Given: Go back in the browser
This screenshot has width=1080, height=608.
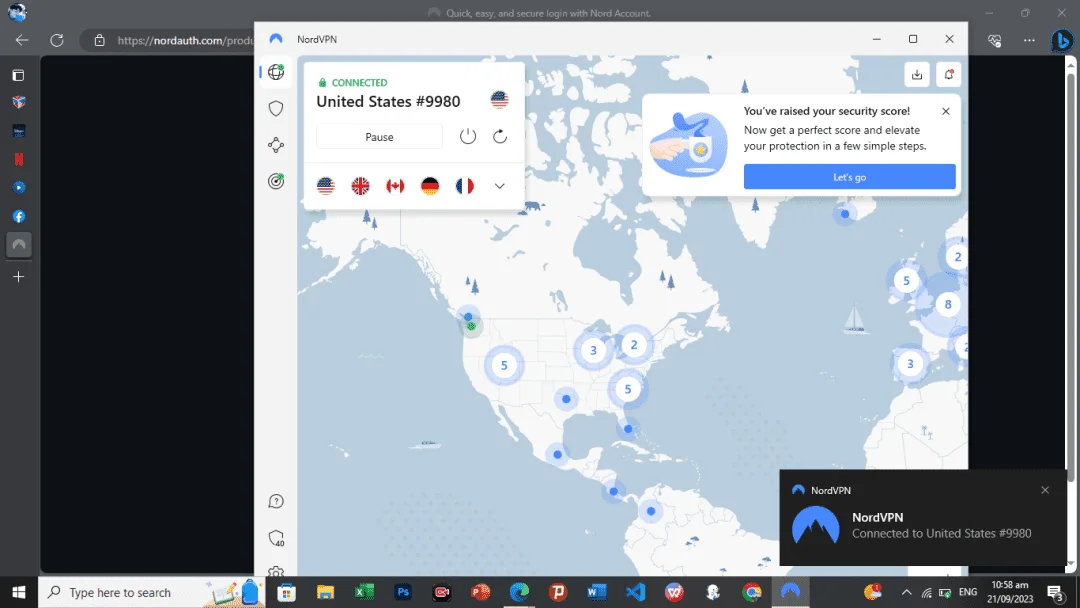Looking at the screenshot, I should 21,40.
